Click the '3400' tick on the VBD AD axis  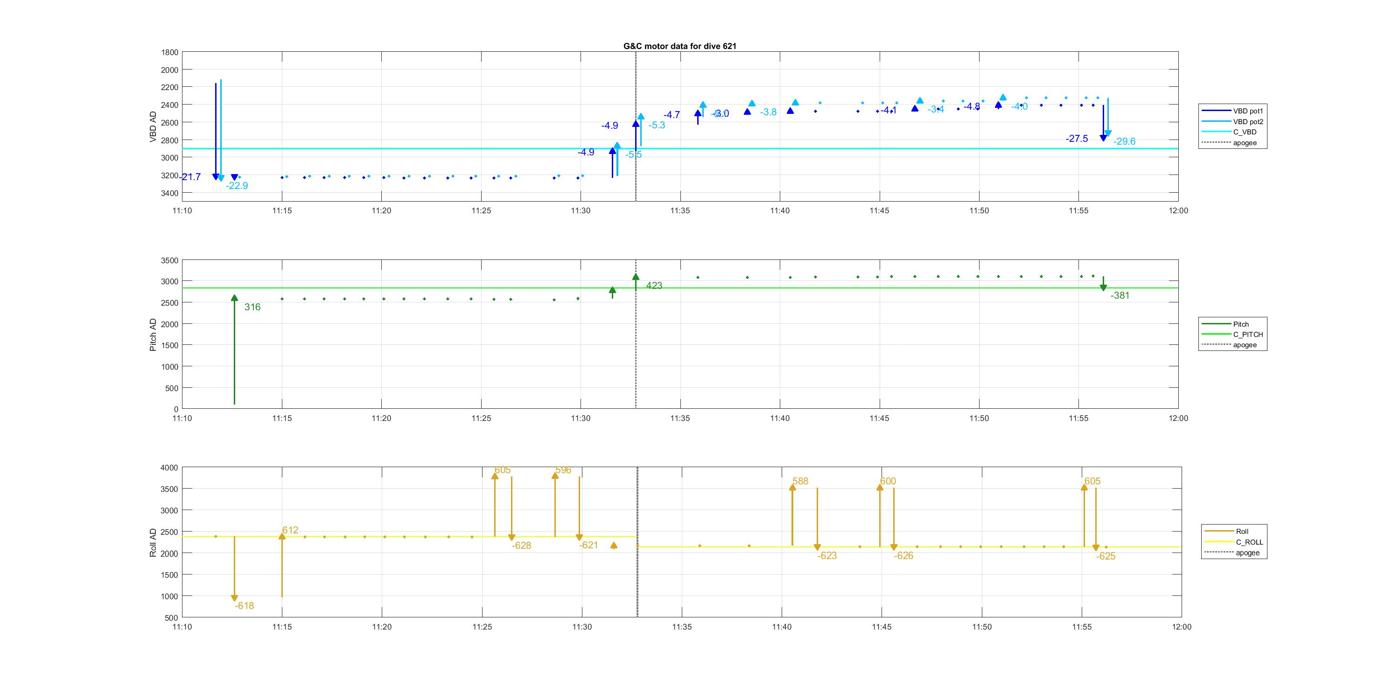point(170,192)
